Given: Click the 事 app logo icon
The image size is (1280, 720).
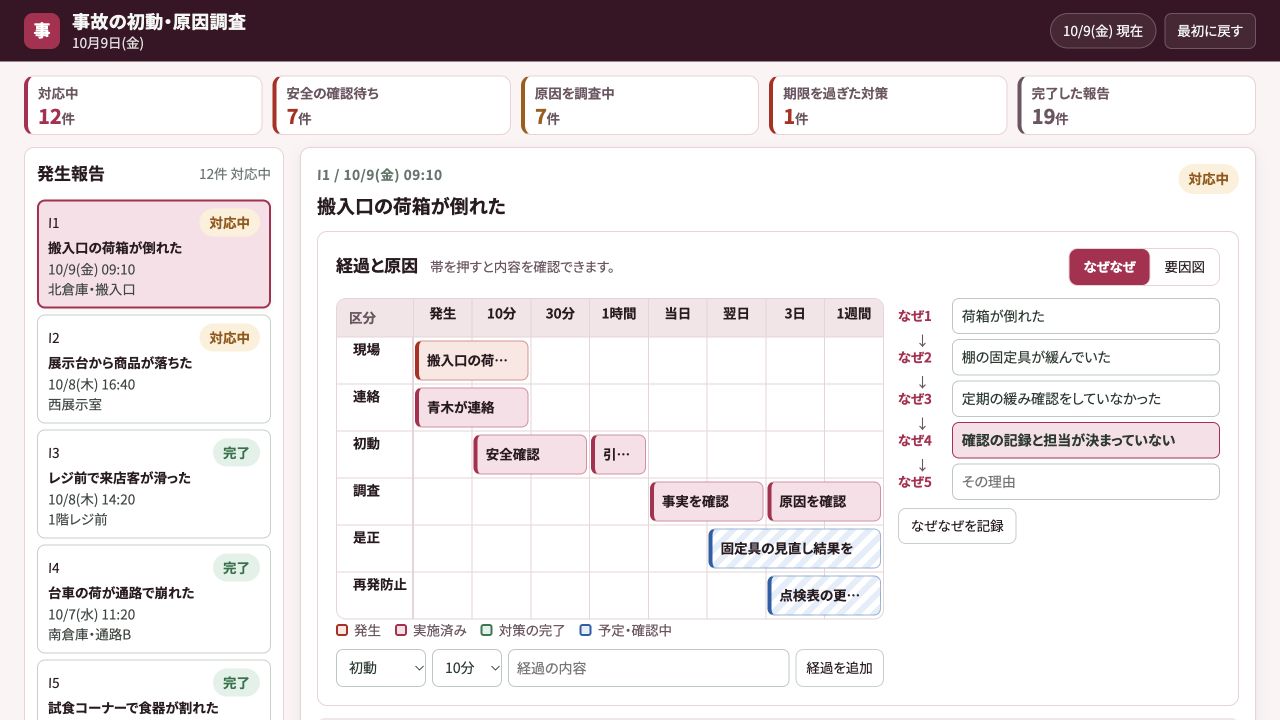Looking at the screenshot, I should 42,31.
